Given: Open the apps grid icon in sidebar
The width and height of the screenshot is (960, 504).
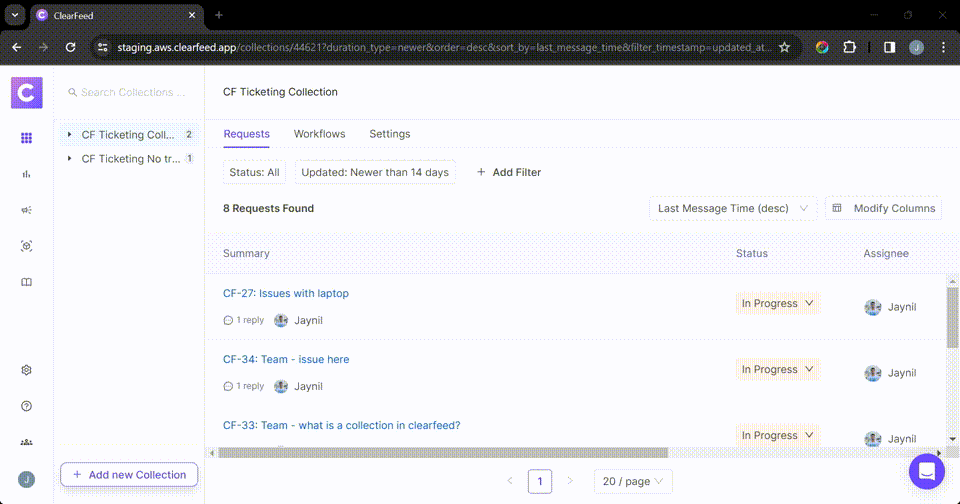Looking at the screenshot, I should click(26, 138).
